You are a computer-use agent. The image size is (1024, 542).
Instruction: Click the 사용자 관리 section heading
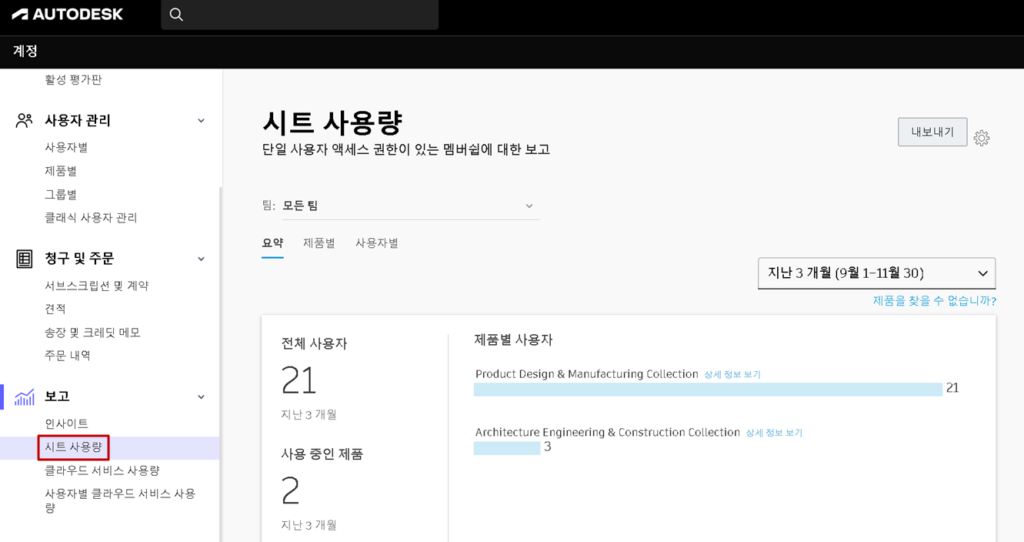(x=78, y=121)
